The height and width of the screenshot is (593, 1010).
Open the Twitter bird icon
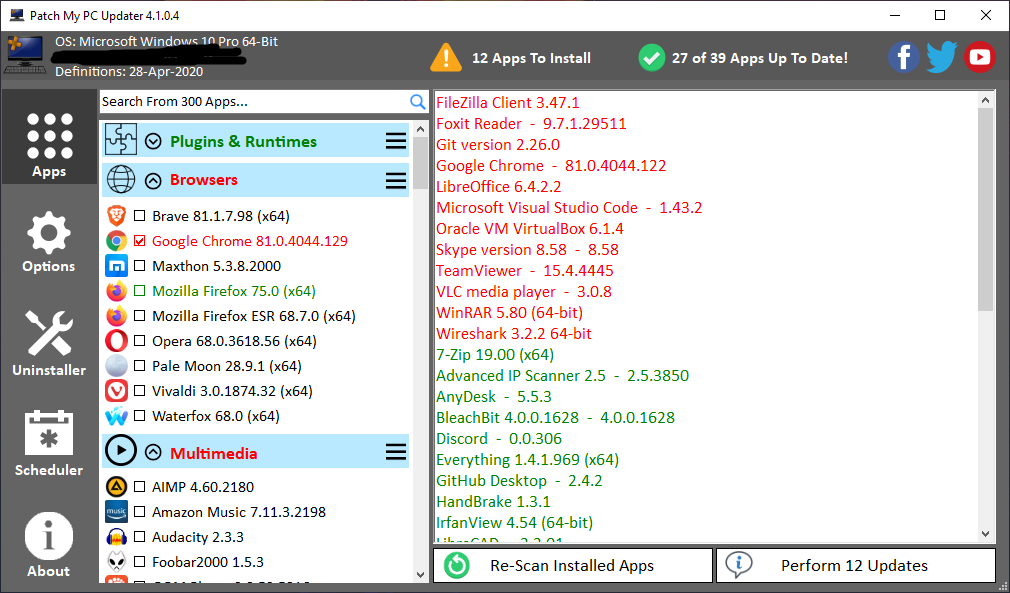click(941, 57)
